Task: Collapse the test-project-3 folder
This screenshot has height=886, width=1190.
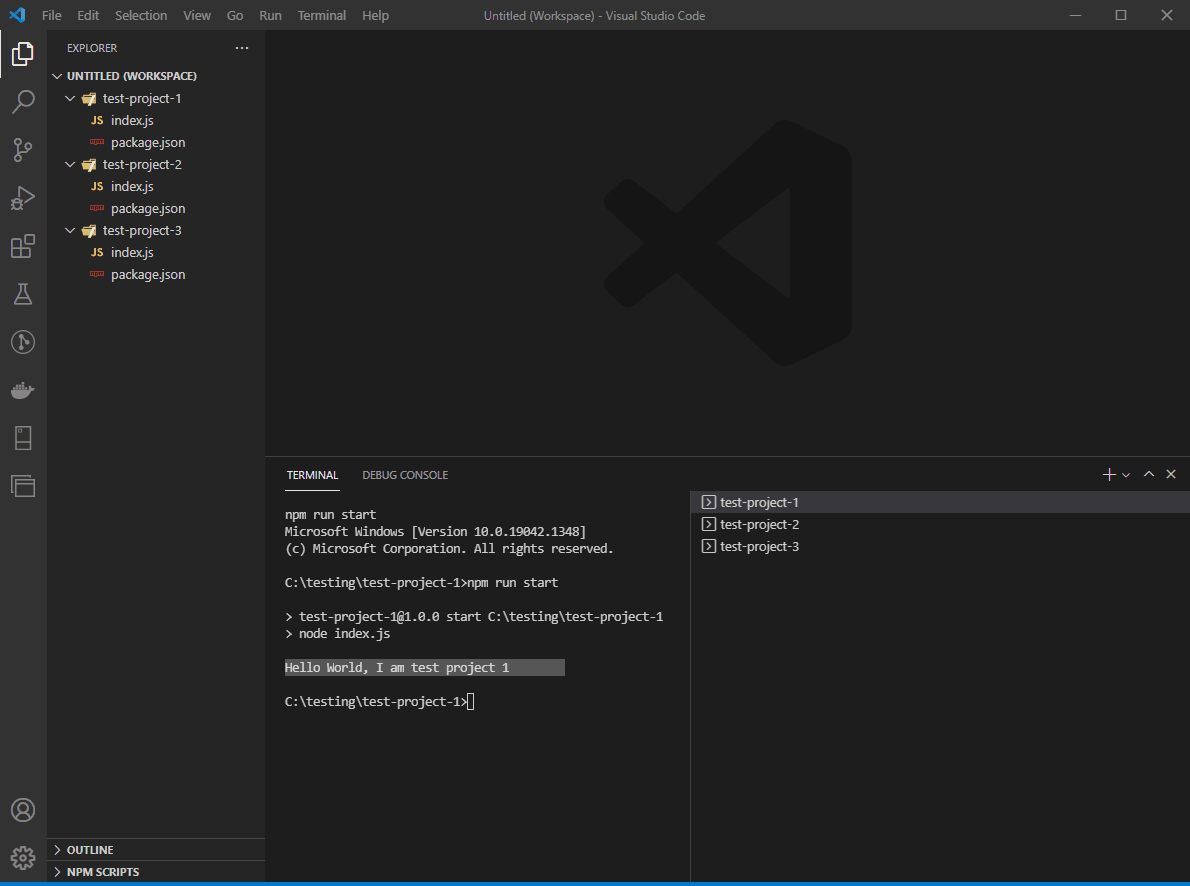Action: [156, 230]
